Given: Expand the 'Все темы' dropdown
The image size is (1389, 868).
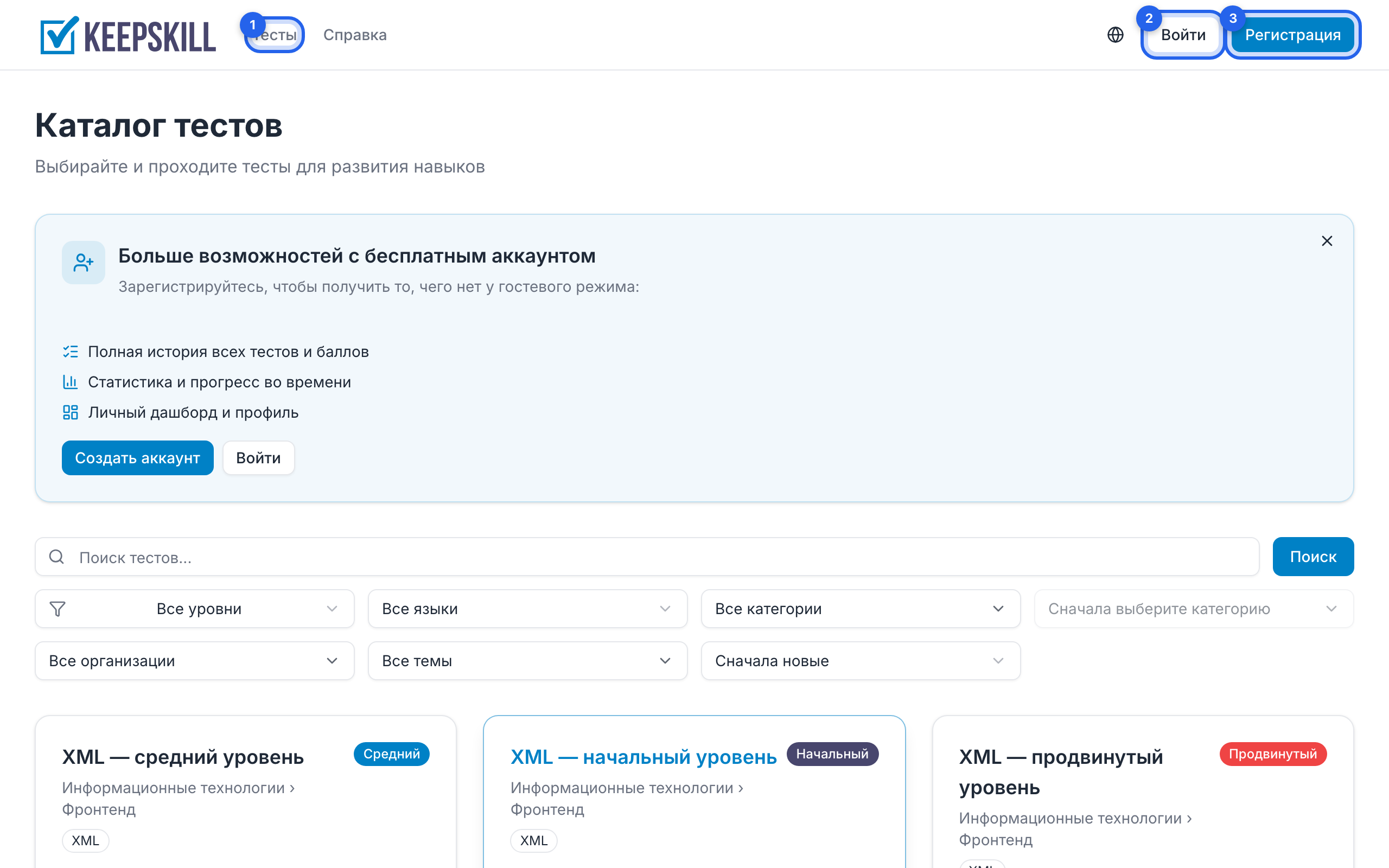Looking at the screenshot, I should tap(527, 661).
